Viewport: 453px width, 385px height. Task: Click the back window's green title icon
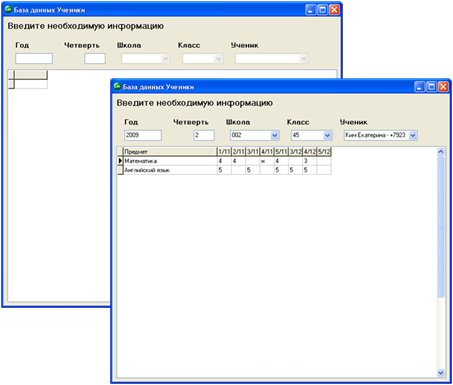coord(8,9)
